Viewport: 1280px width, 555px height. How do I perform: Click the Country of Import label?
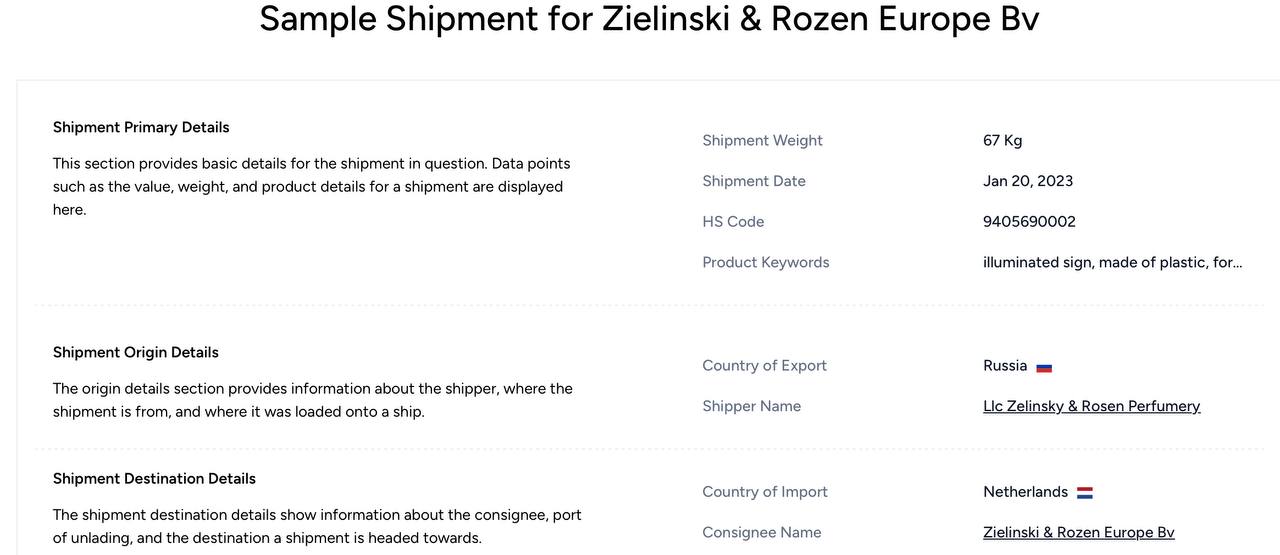coord(765,492)
